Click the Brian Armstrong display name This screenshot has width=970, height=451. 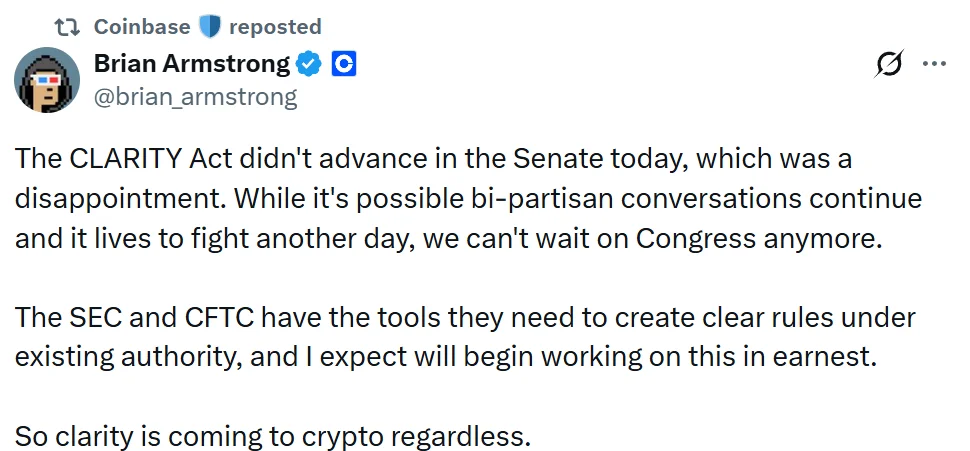click(192, 64)
